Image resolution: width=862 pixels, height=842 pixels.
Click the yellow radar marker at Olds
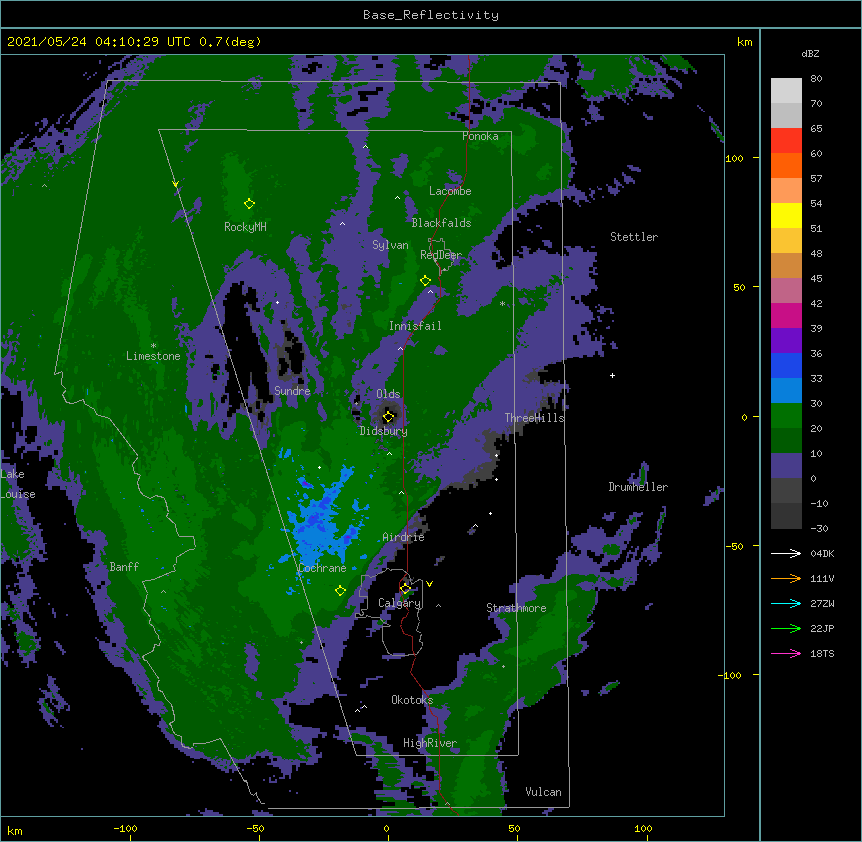point(388,416)
